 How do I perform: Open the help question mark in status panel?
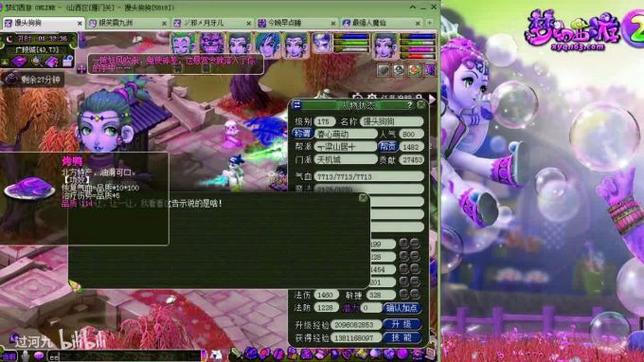pos(409,105)
